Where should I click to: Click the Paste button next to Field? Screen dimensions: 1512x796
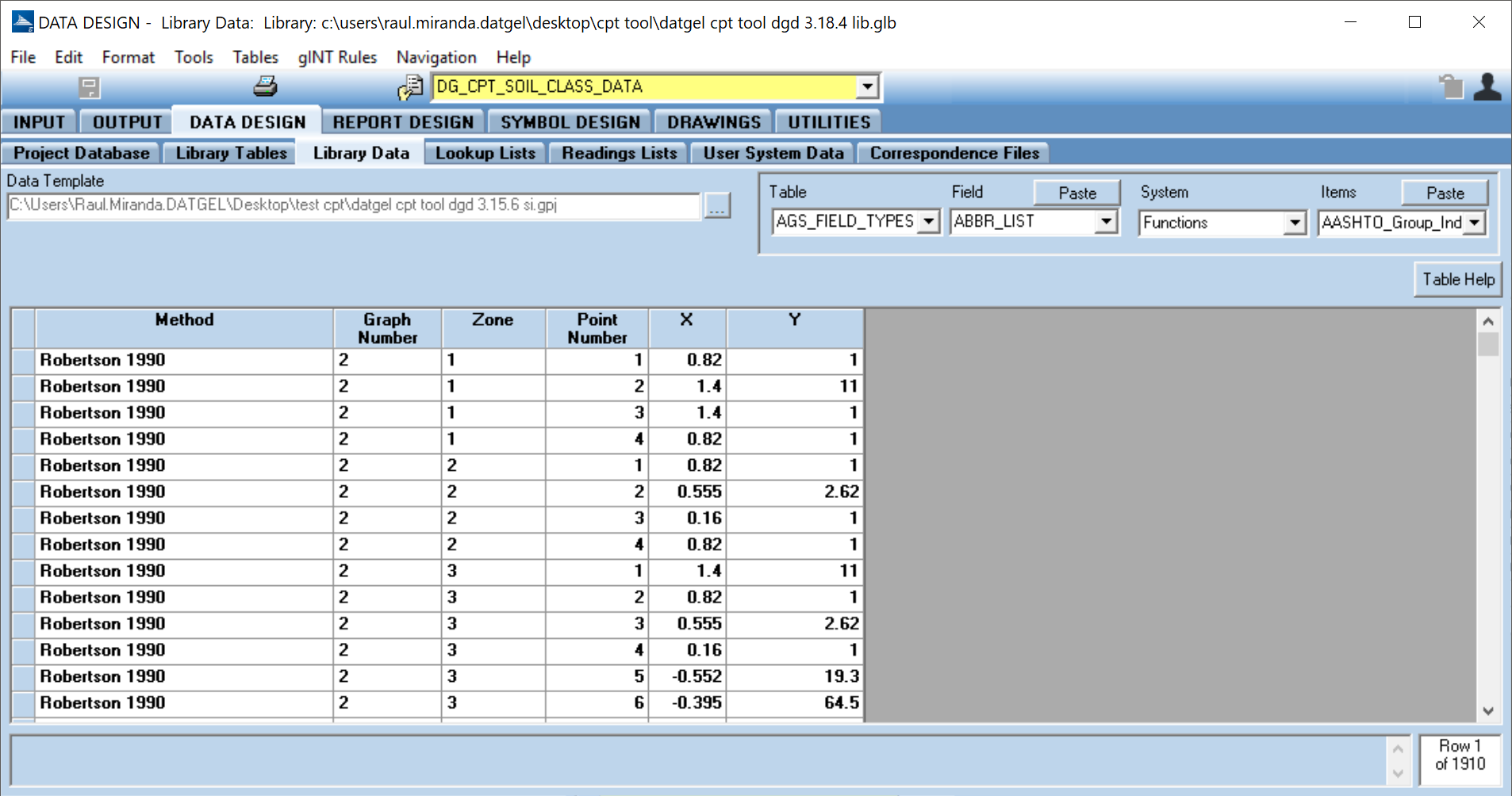pos(1076,193)
